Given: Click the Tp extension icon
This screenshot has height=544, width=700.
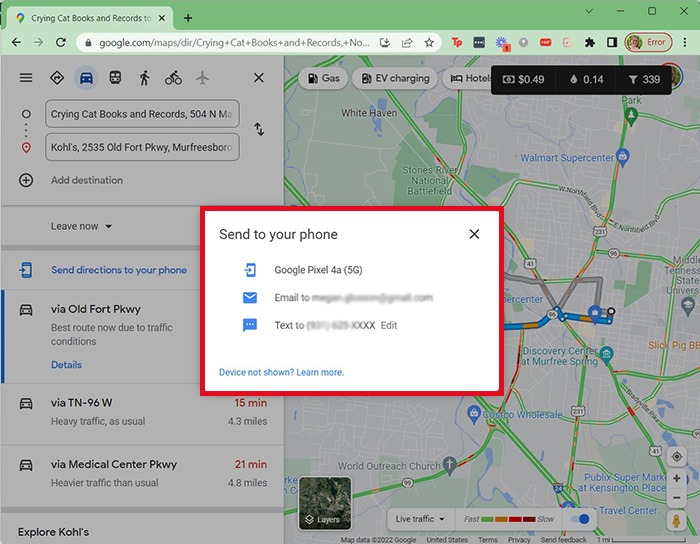Looking at the screenshot, I should [x=456, y=42].
